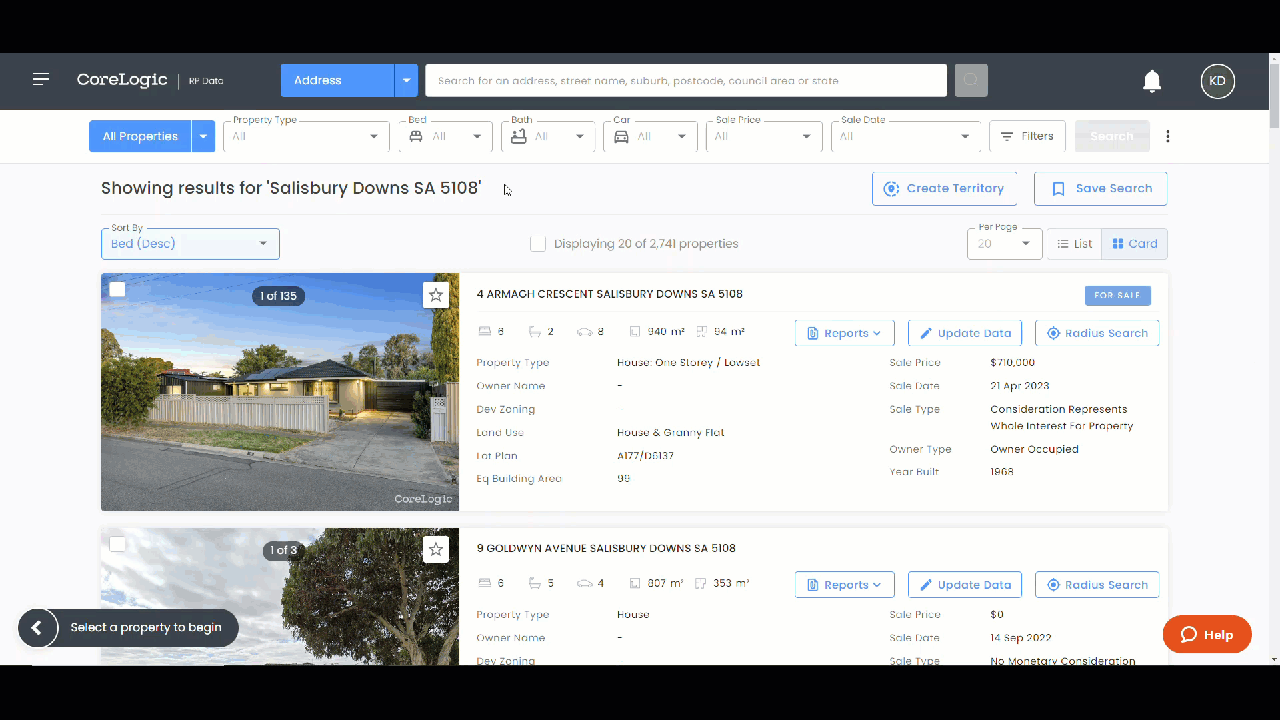1280x720 pixels.
Task: Open the Per Page dropdown
Action: (x=1004, y=243)
